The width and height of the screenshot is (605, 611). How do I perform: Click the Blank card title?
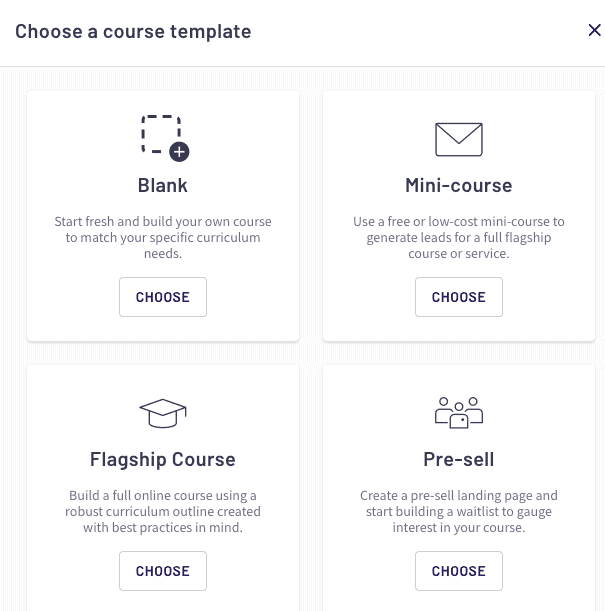coord(163,185)
